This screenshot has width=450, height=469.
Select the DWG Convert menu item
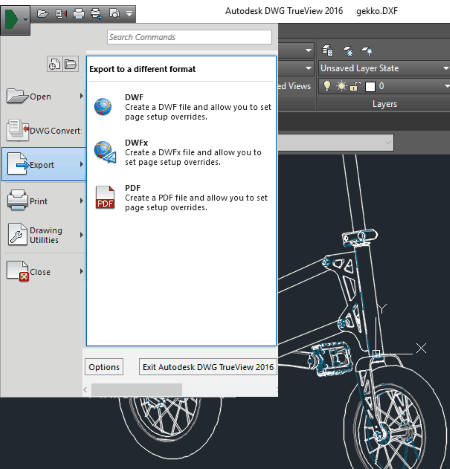[44, 130]
